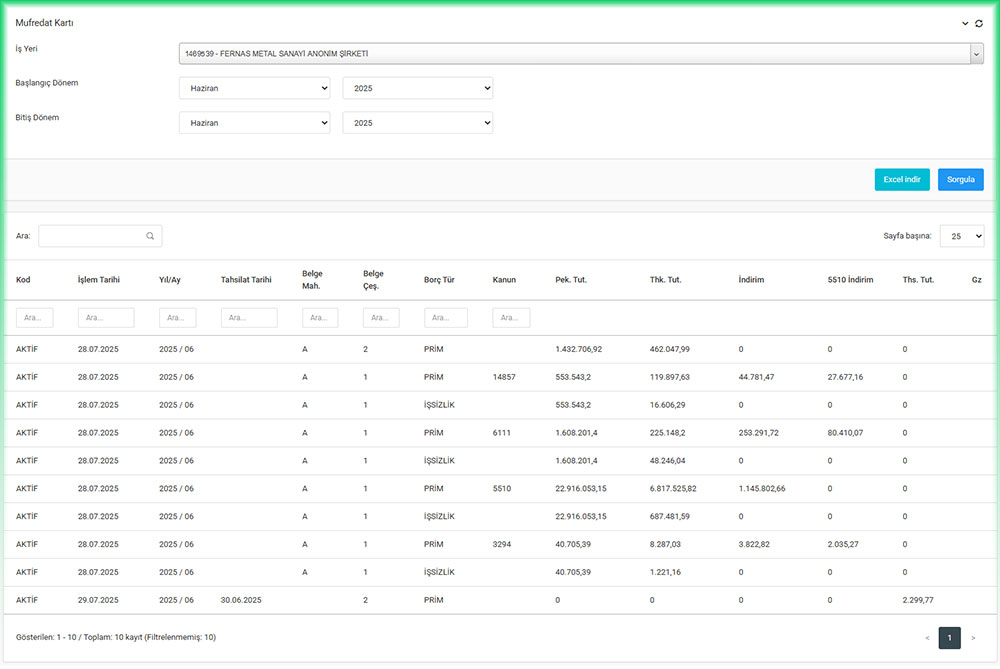
Task: Collapse the Mufredat Kartı panel chevron
Action: [x=965, y=23]
